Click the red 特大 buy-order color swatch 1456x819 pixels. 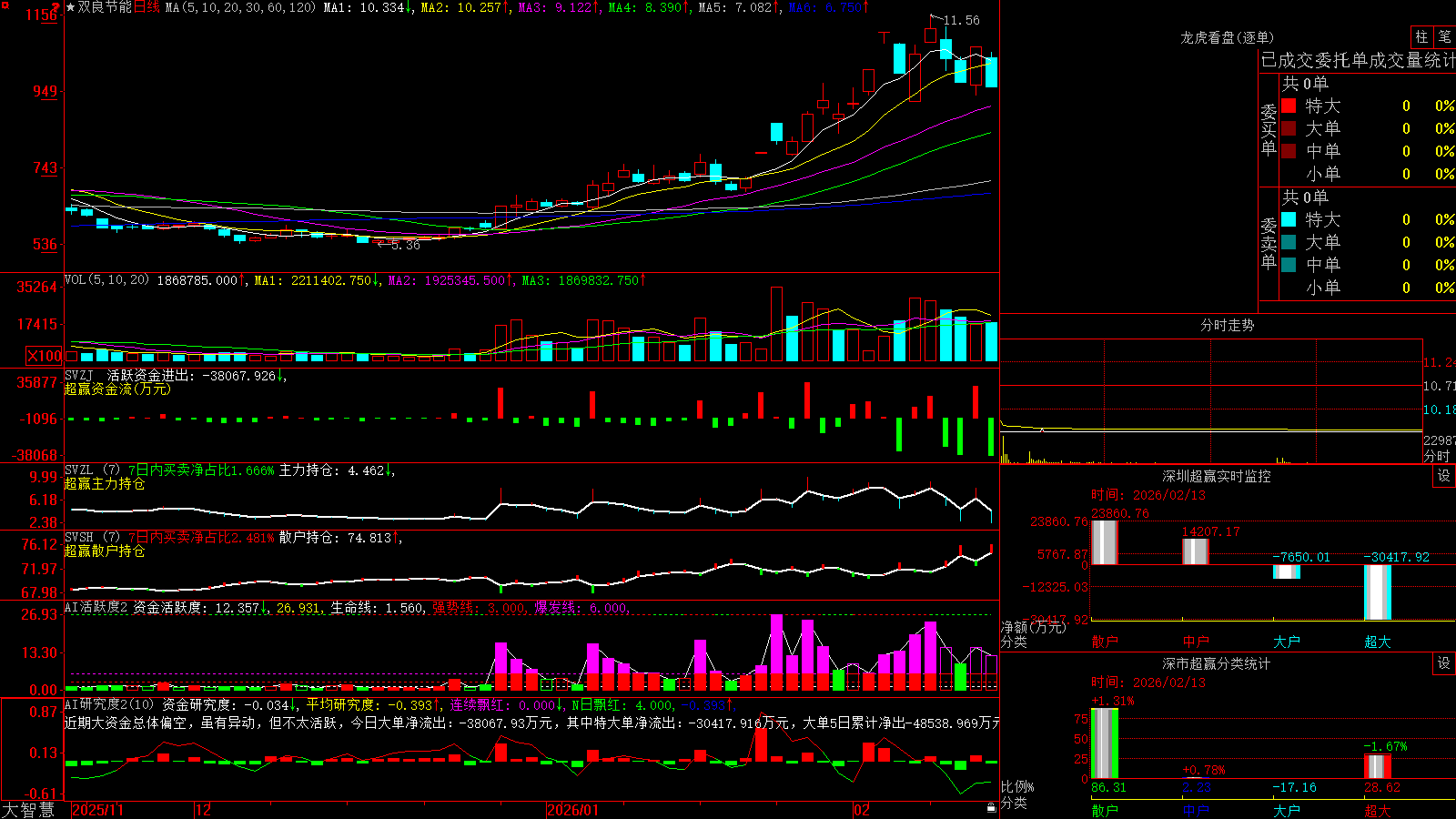pos(1289,106)
